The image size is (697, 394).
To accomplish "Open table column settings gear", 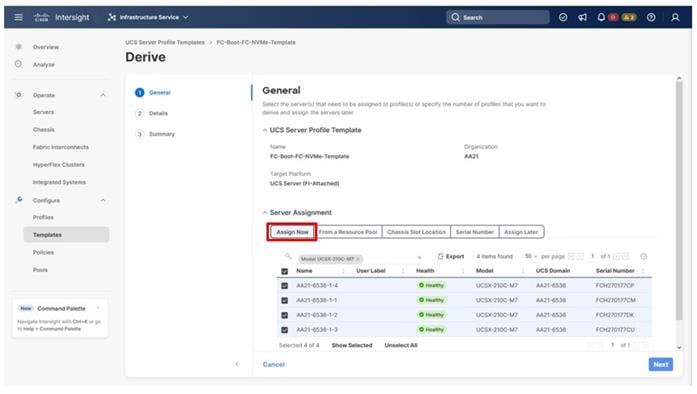I will [x=643, y=257].
